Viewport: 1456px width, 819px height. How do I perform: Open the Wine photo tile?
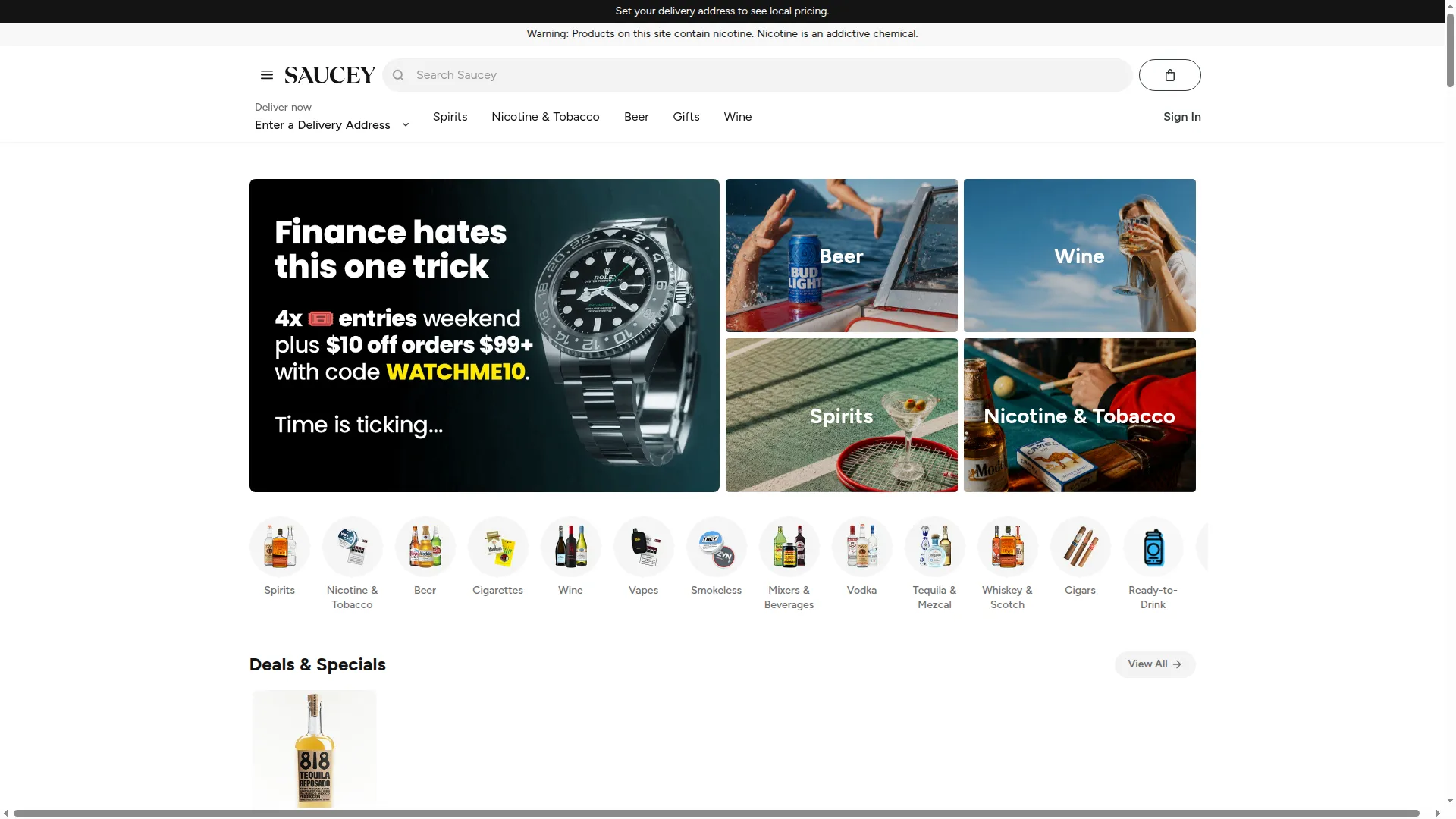coord(1079,256)
